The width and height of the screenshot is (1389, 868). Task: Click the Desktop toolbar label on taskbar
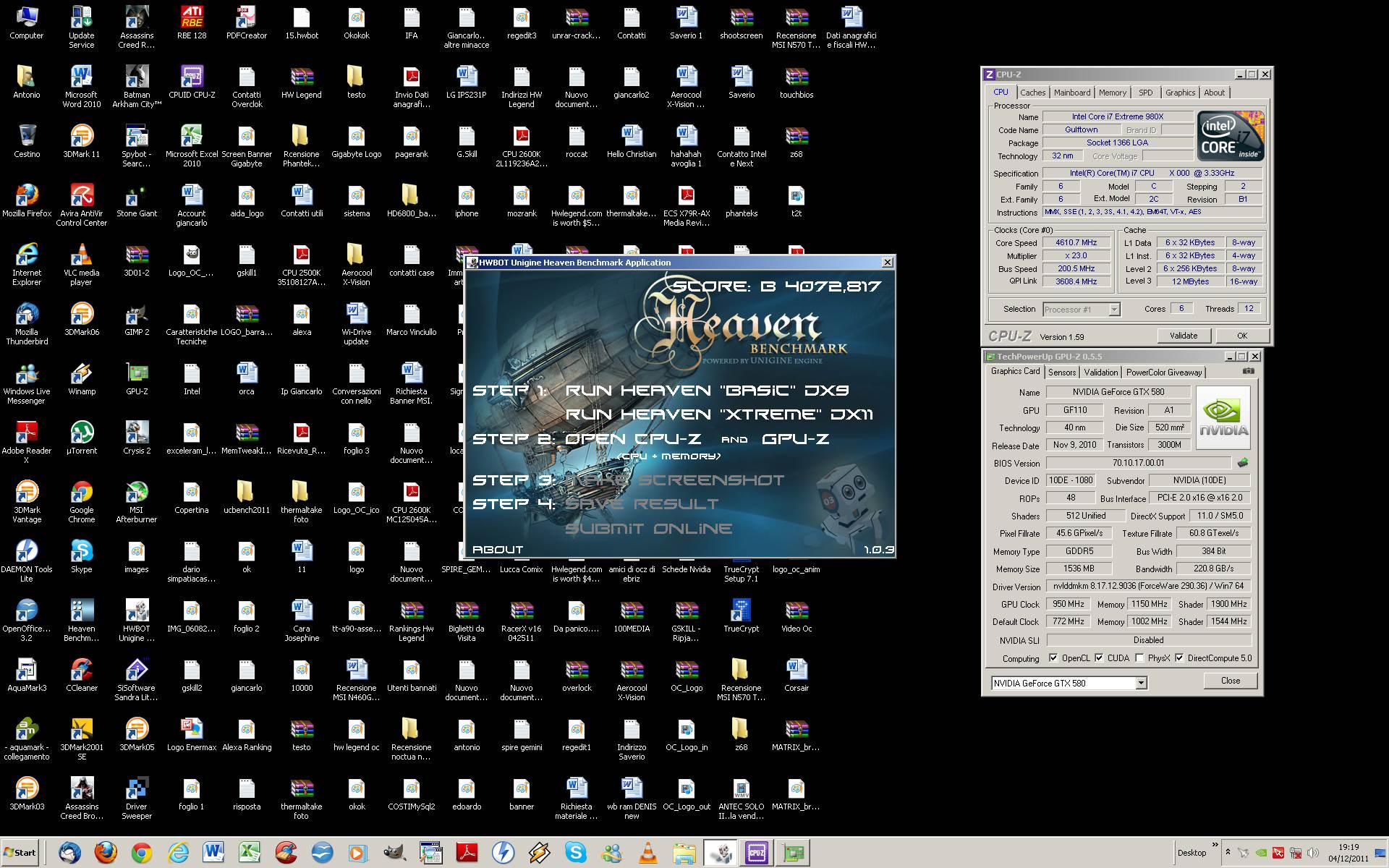click(1192, 853)
